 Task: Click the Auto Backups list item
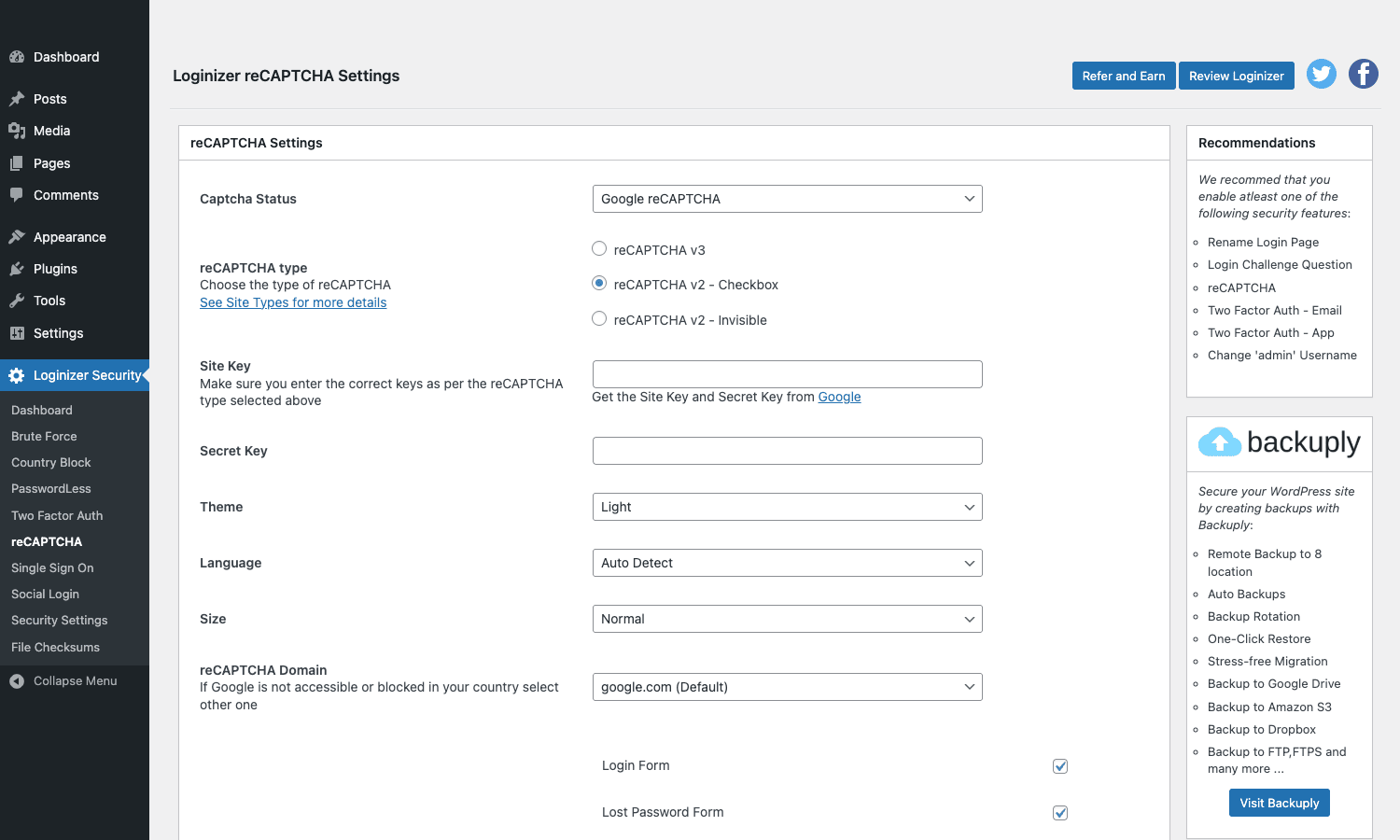(x=1247, y=594)
